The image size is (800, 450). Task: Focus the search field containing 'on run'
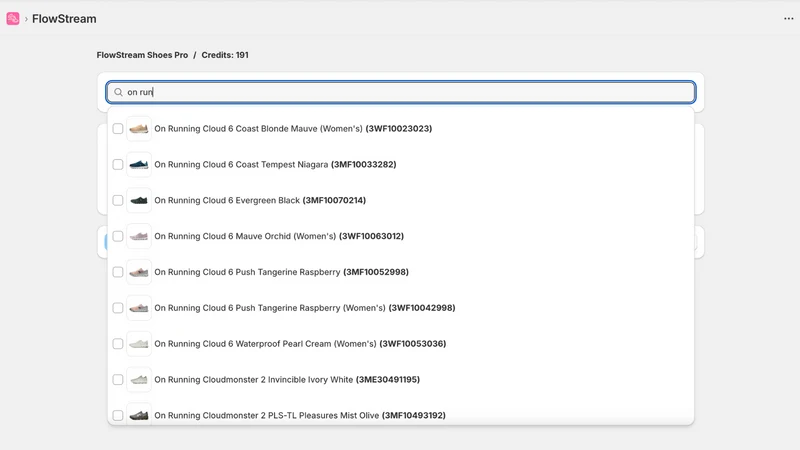tap(401, 92)
